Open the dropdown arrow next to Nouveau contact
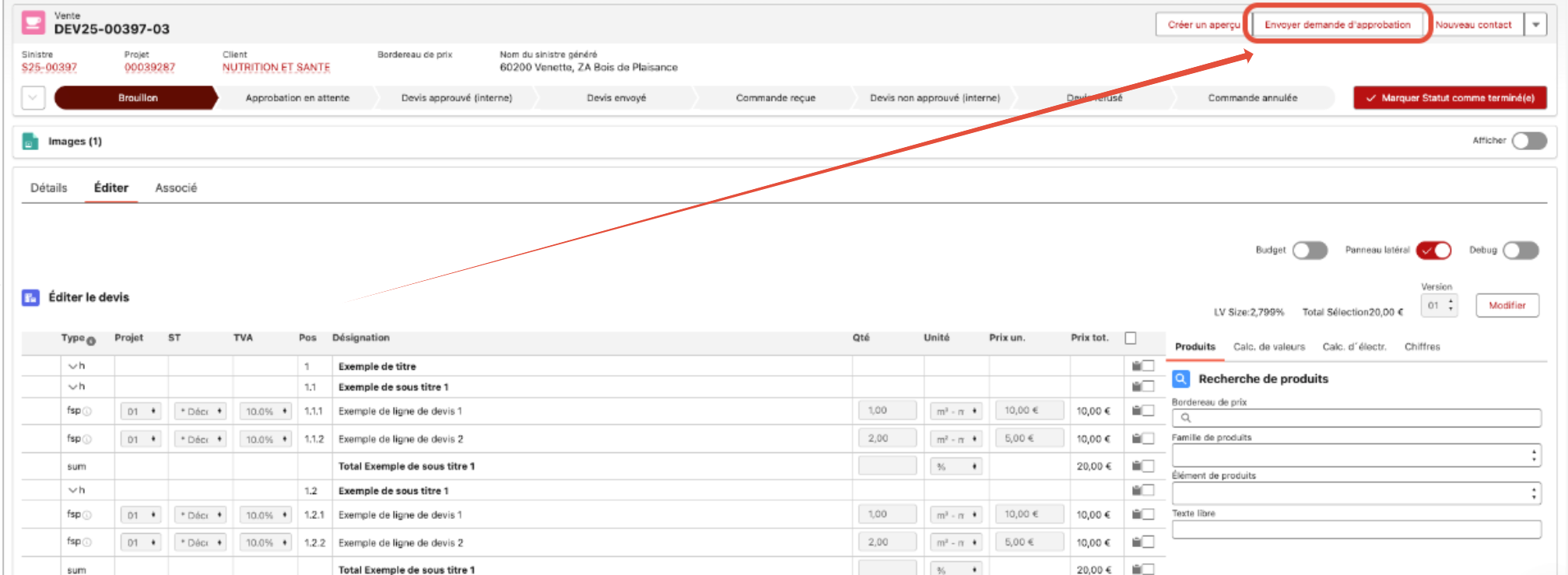 click(1535, 25)
